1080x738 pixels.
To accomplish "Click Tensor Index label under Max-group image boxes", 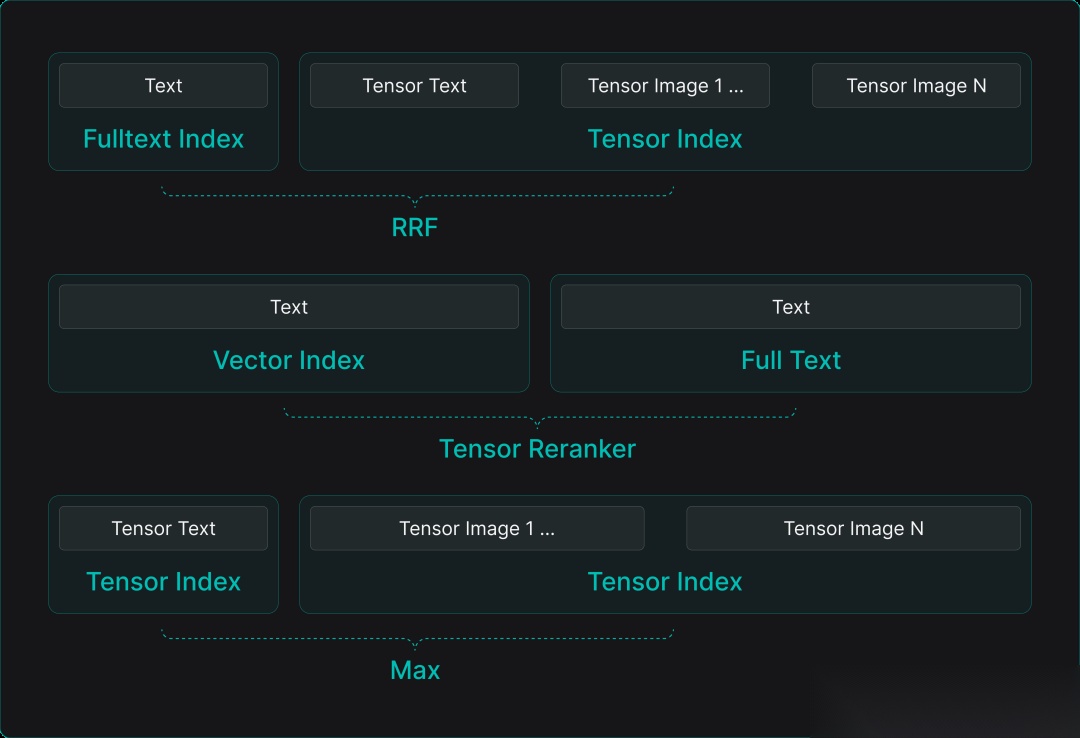I will [x=665, y=582].
